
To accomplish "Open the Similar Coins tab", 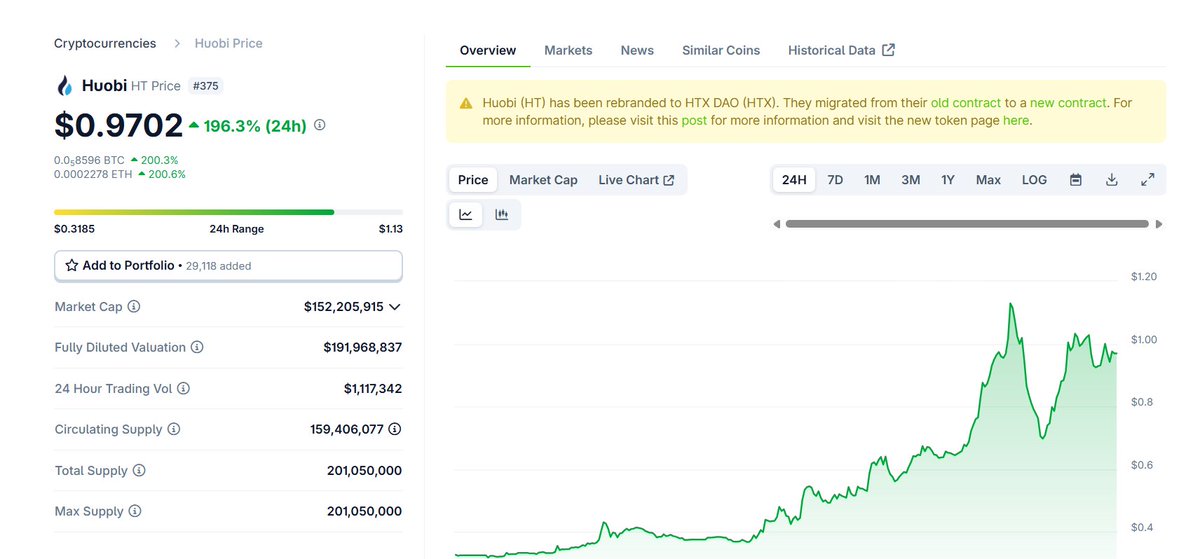I will (721, 50).
